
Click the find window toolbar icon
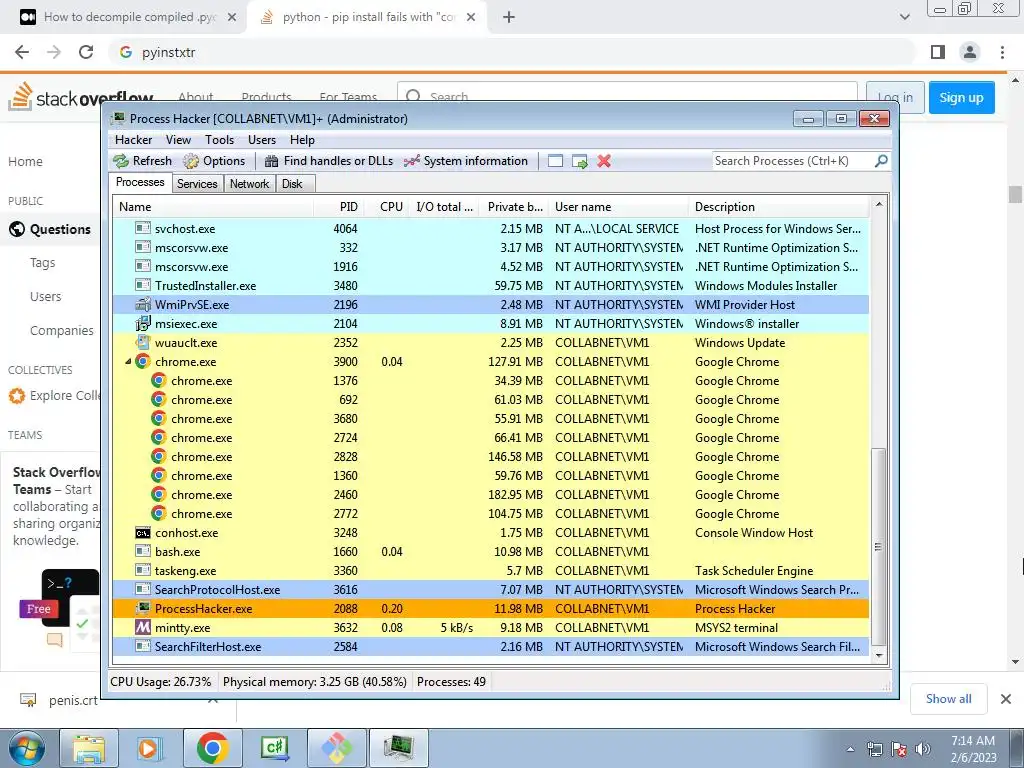pos(555,161)
